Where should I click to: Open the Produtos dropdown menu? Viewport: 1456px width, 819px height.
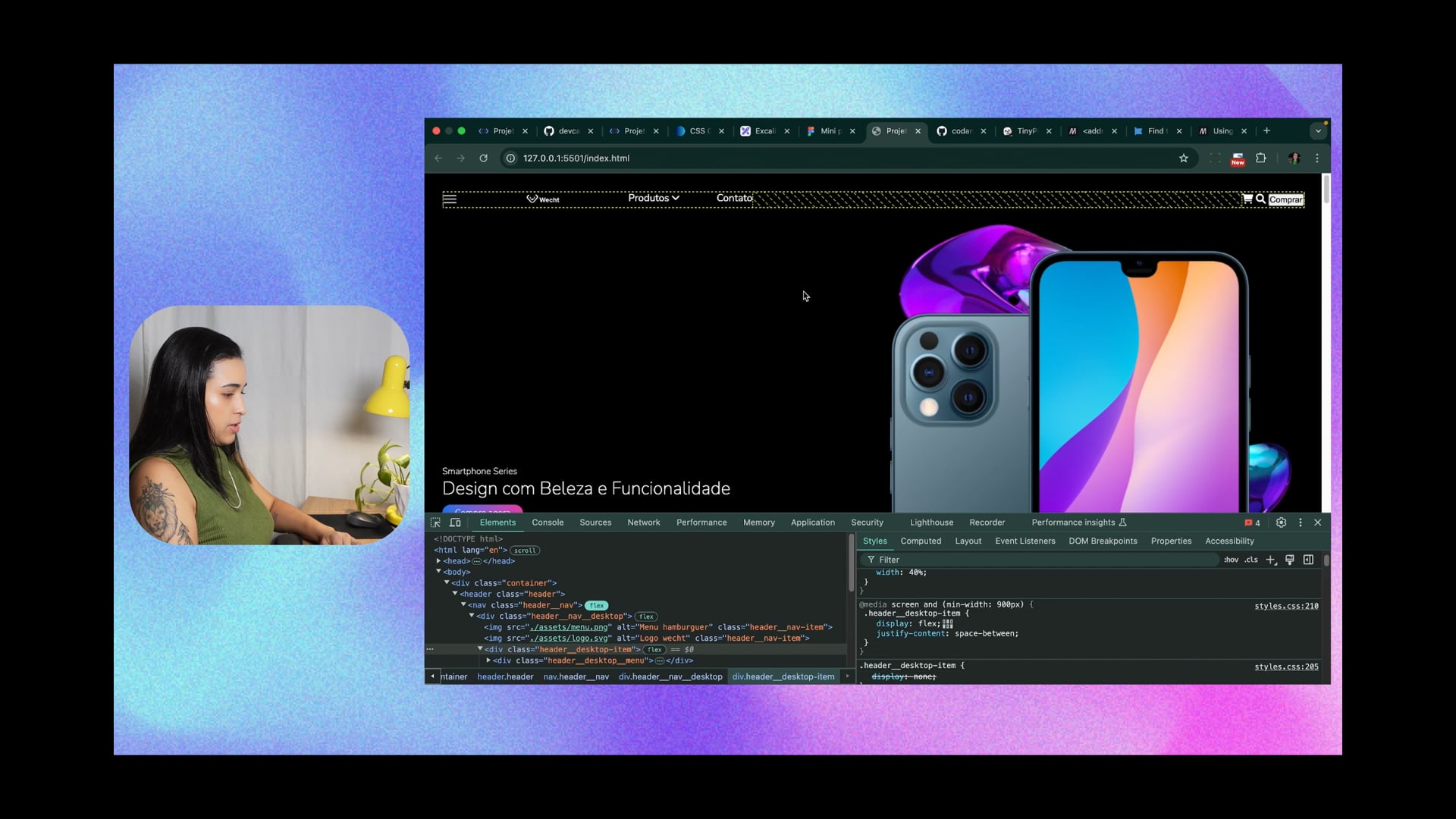pos(653,198)
